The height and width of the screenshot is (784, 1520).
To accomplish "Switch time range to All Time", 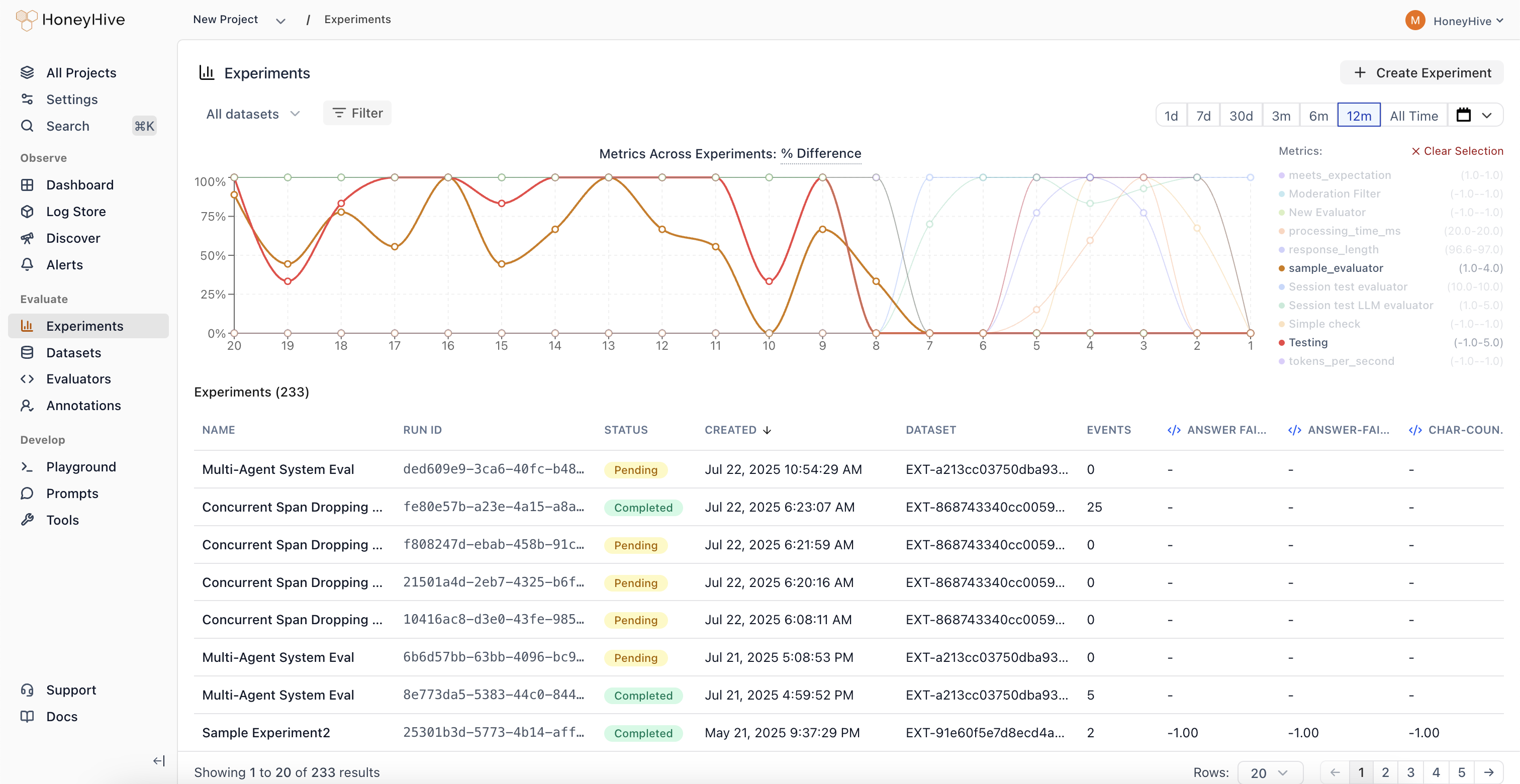I will (x=1413, y=116).
